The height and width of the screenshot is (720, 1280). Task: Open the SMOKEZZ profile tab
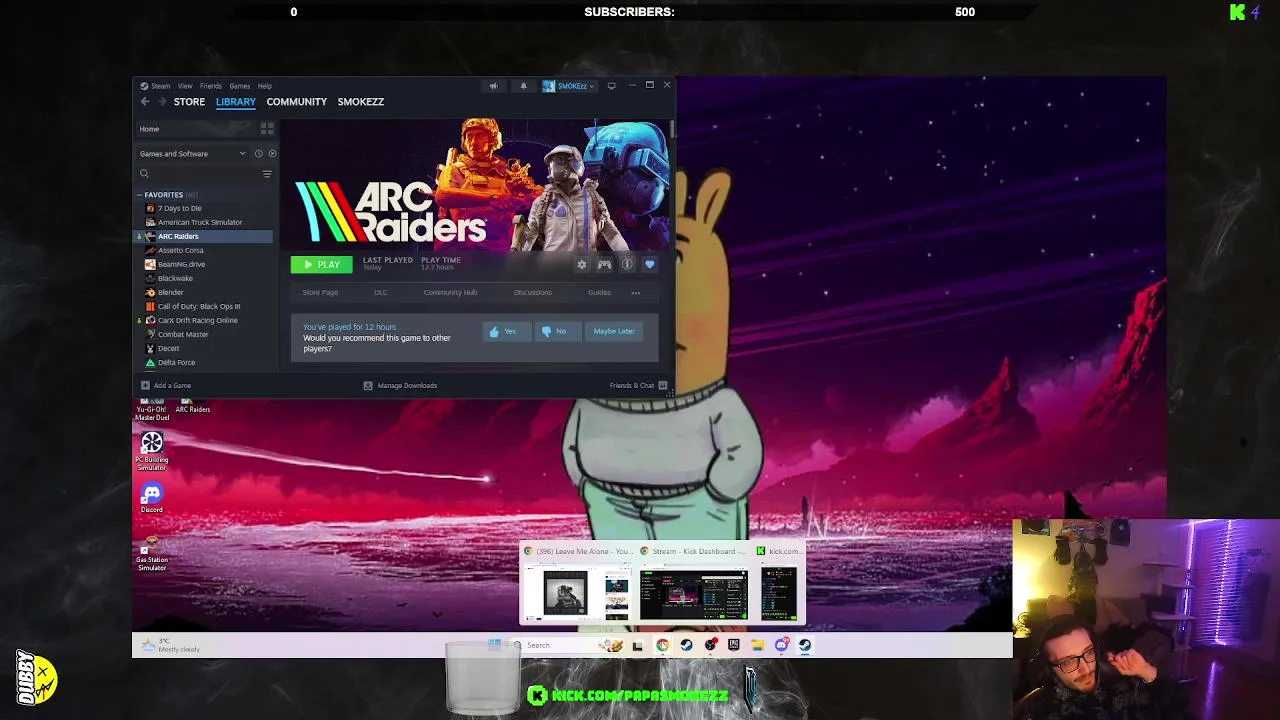coord(361,101)
